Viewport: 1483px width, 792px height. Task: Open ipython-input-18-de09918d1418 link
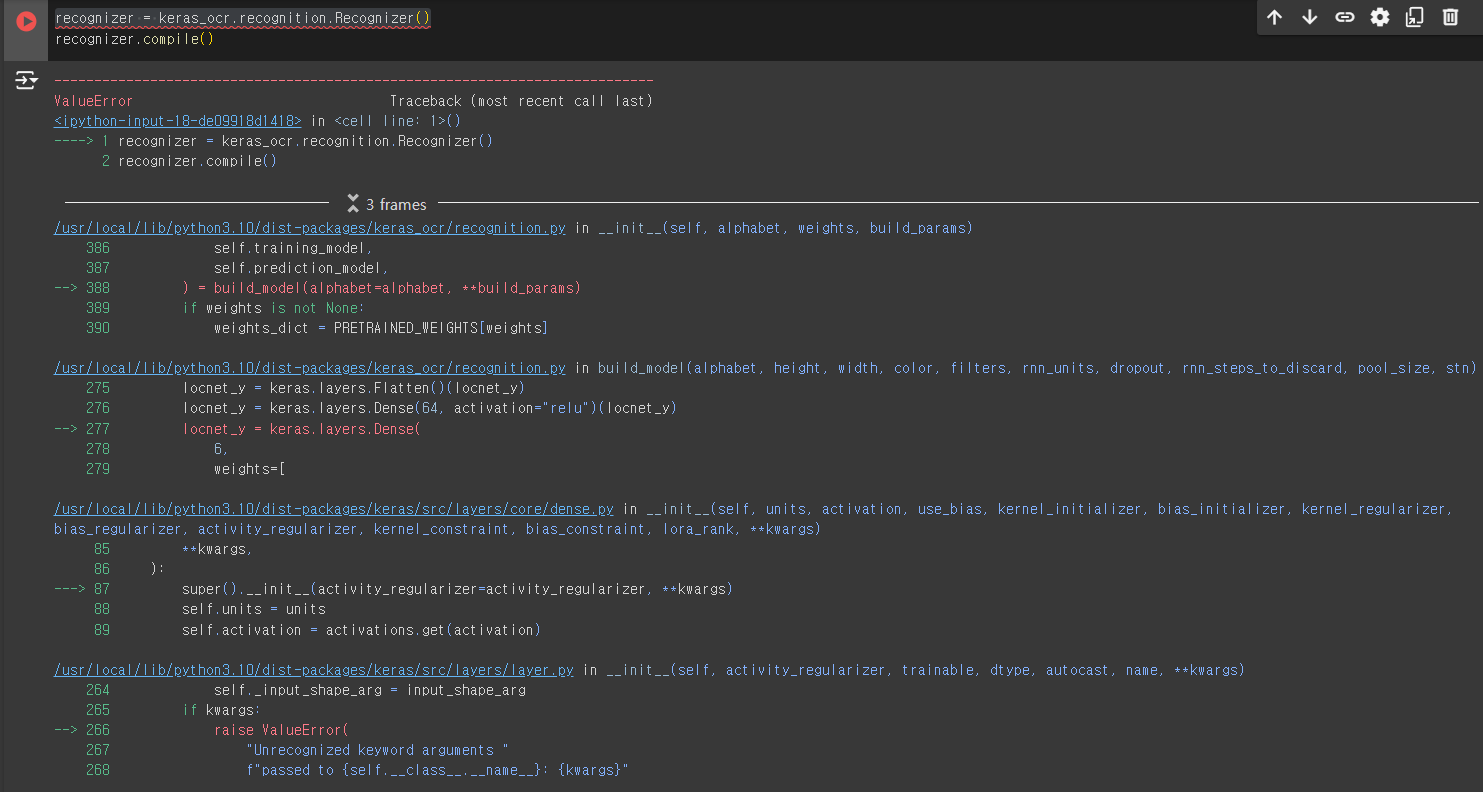tap(178, 121)
